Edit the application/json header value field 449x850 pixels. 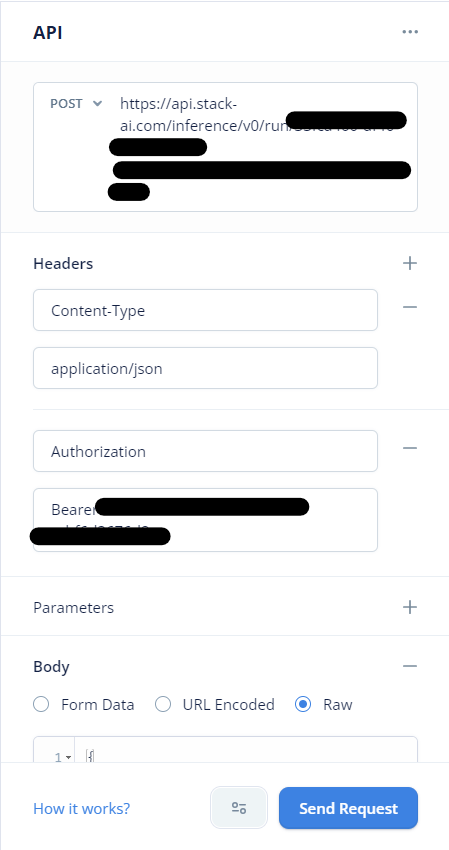tap(206, 368)
